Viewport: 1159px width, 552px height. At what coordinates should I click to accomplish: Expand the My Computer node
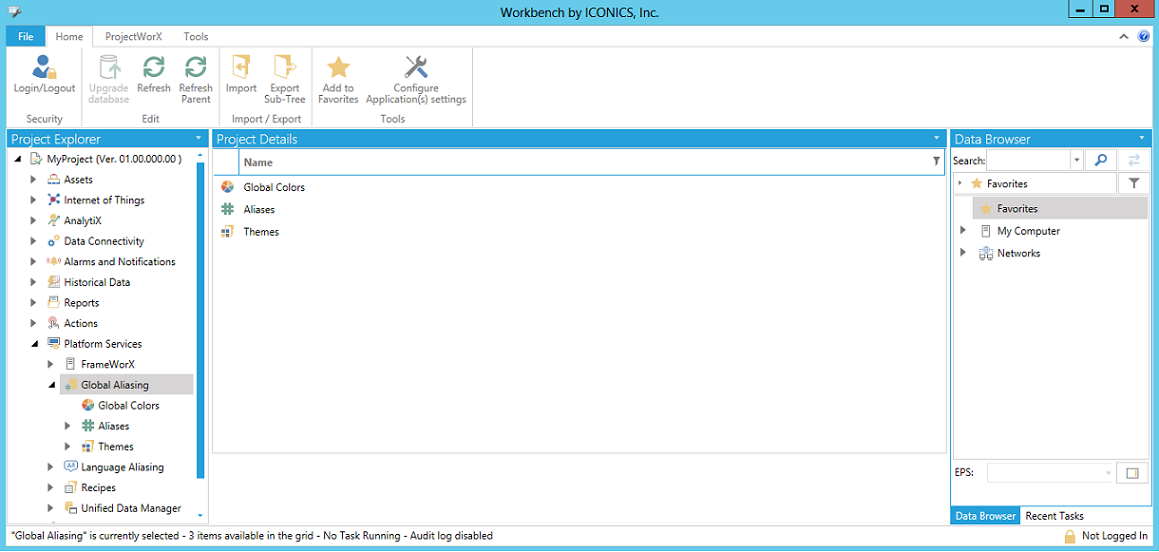963,231
